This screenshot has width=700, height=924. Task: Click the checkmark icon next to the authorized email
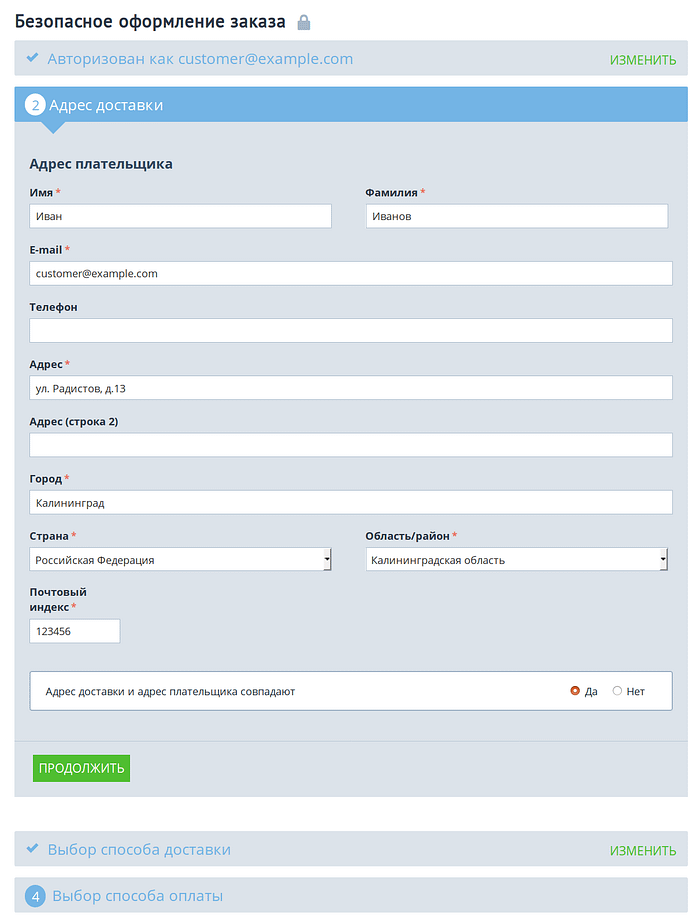pos(32,58)
